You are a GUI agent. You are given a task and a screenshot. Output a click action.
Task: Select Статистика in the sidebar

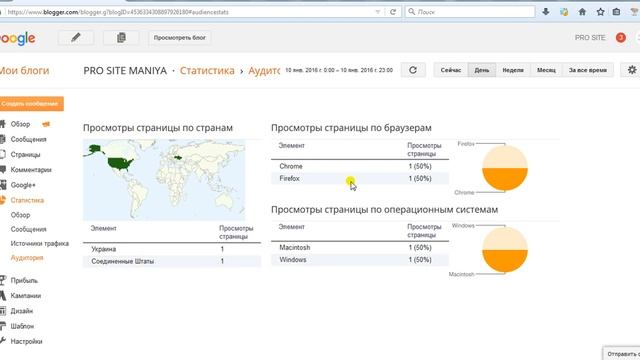point(27,200)
